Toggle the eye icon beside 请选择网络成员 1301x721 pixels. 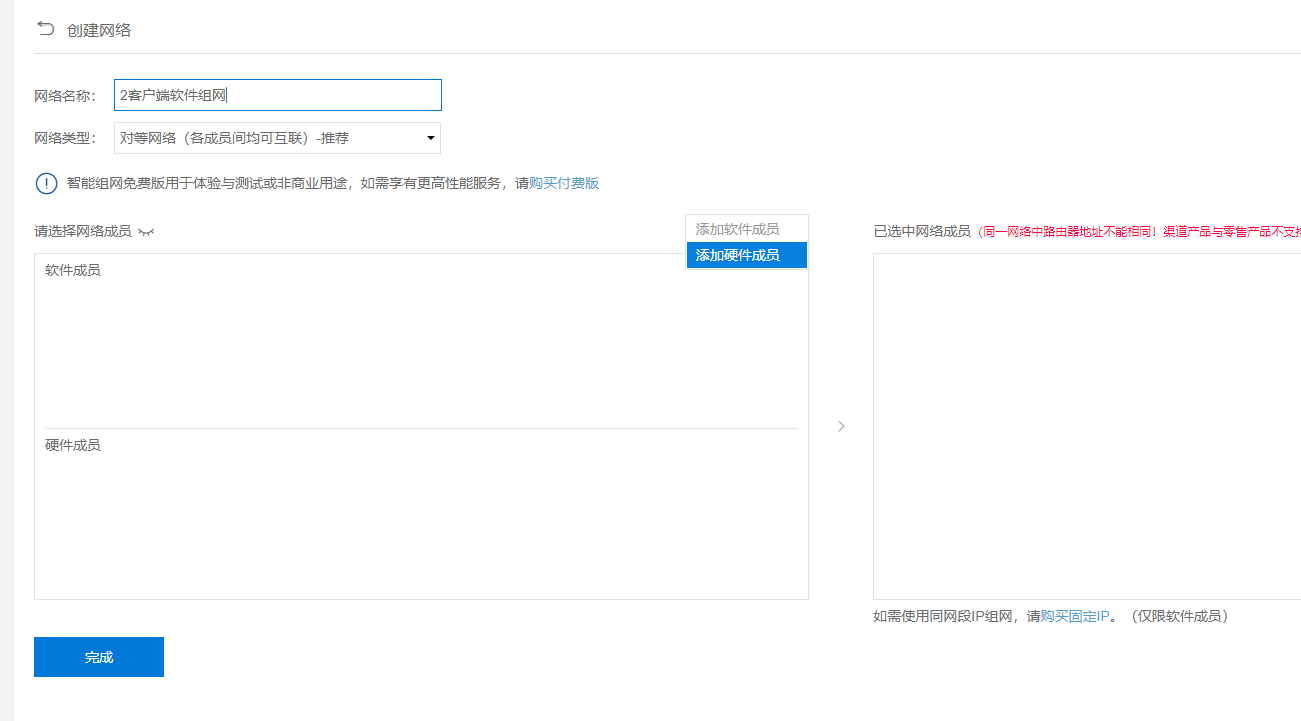pyautogui.click(x=148, y=231)
